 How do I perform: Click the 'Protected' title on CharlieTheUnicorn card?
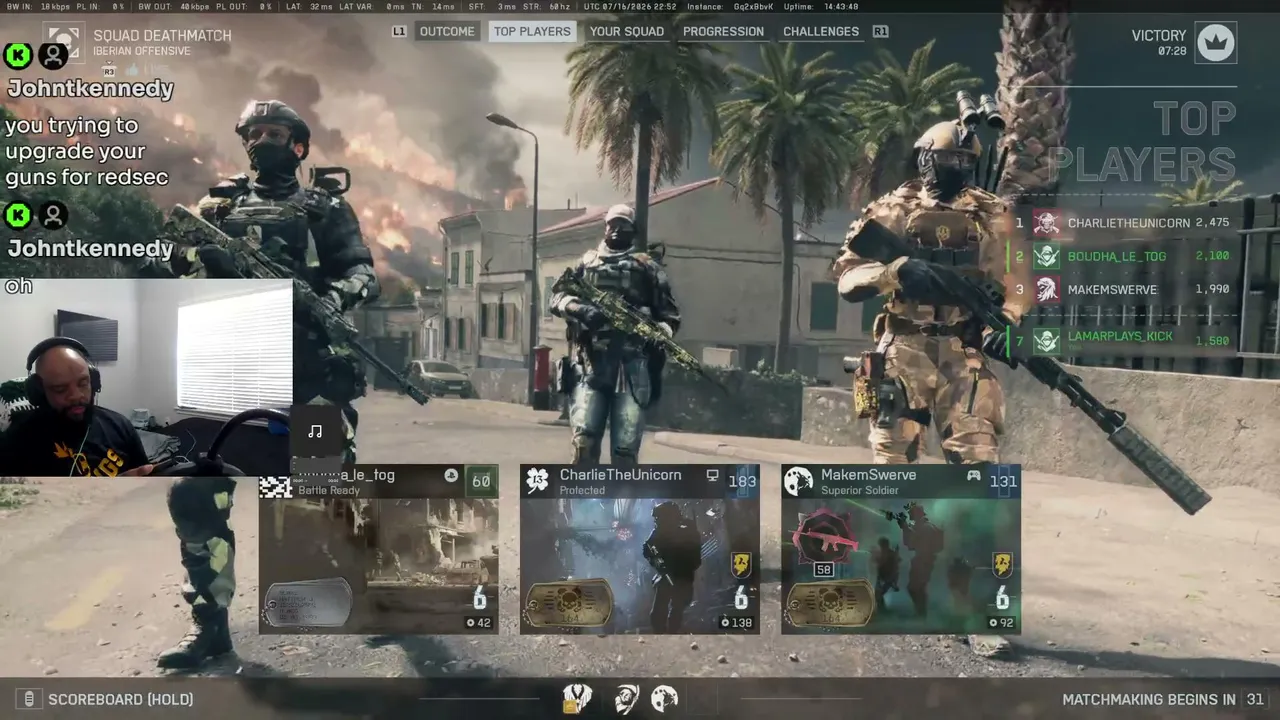[x=582, y=491]
